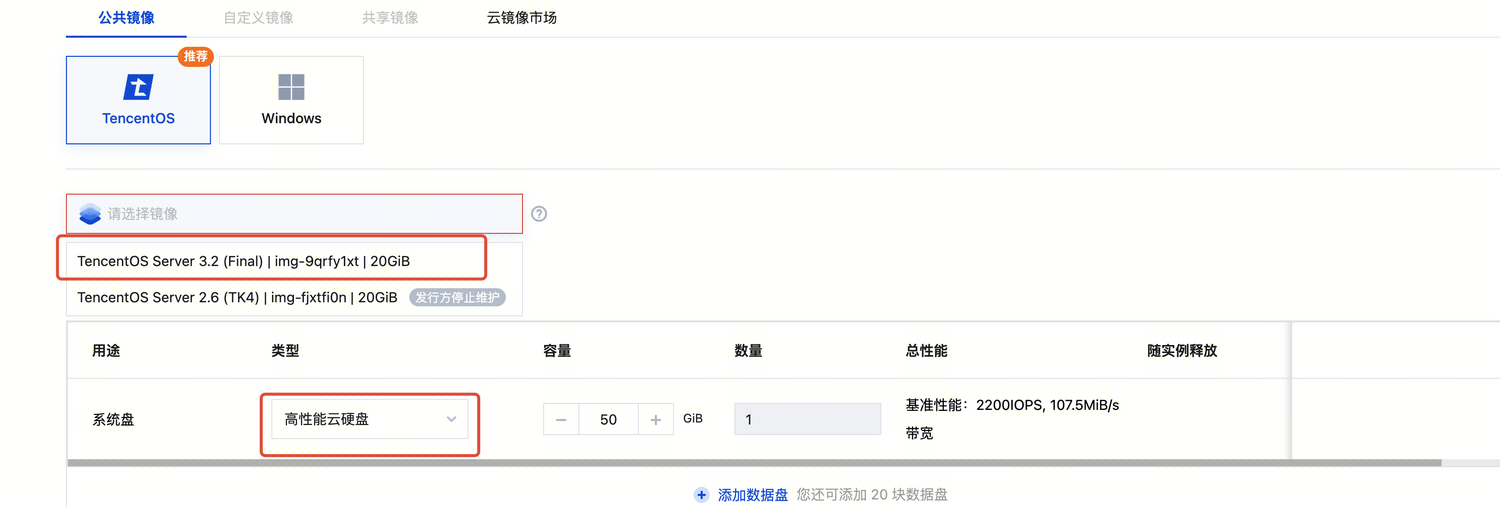Click the capacity field showing 50
1500x507 pixels.
click(x=608, y=420)
